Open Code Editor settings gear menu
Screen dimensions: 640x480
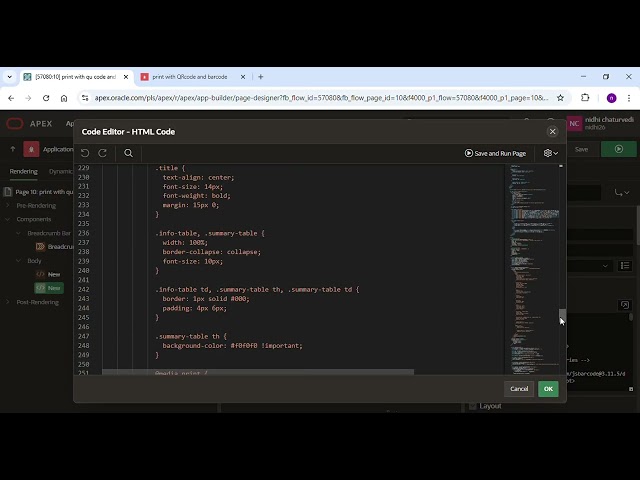pos(550,153)
